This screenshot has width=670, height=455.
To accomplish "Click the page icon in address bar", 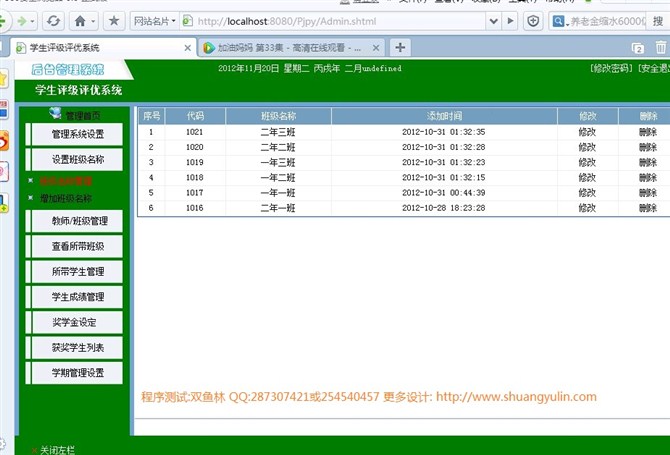I will (x=187, y=21).
